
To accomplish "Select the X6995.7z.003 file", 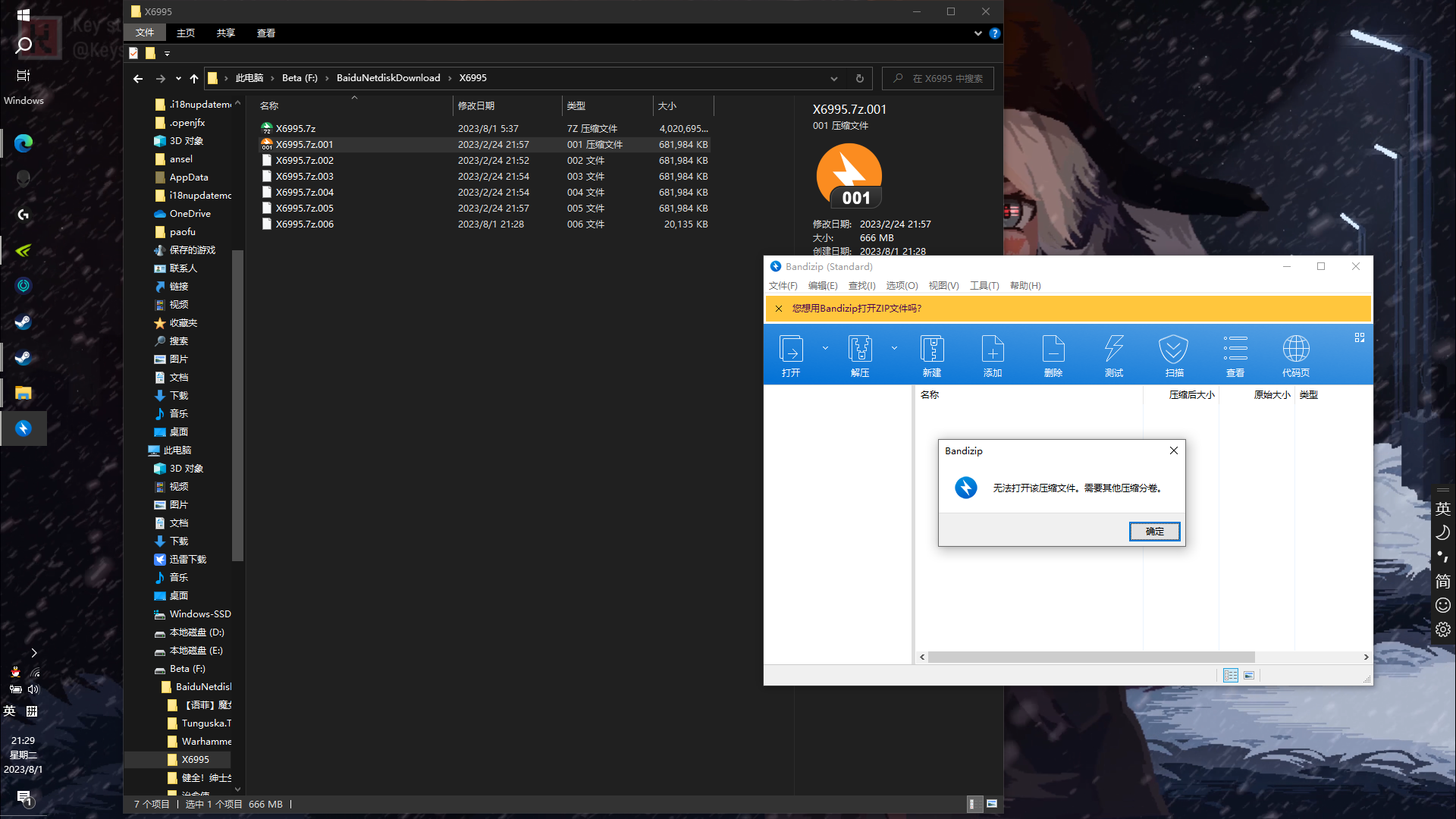I will [304, 177].
